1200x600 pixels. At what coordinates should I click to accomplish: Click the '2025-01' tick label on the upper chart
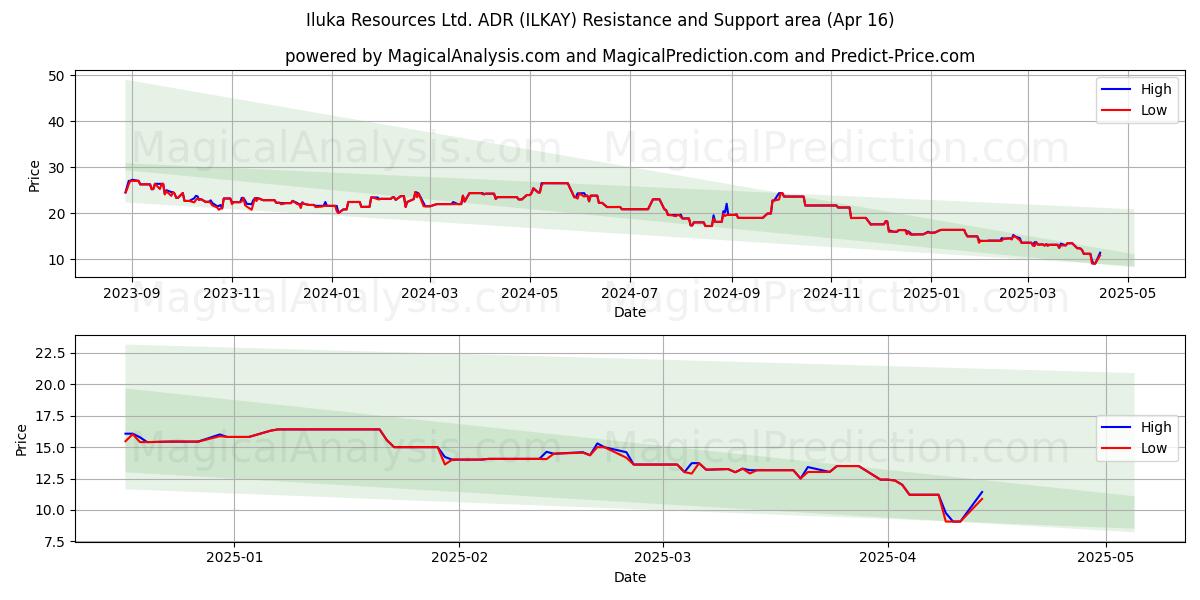click(x=931, y=293)
